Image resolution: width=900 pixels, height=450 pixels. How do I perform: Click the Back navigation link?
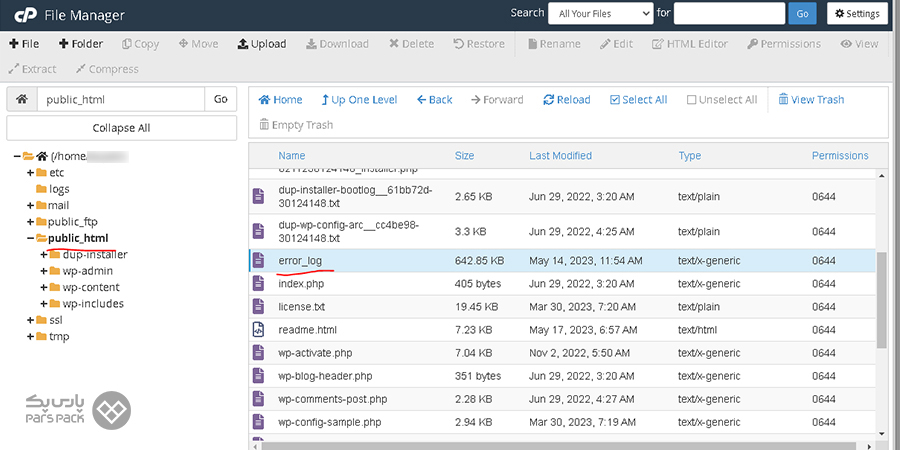(435, 99)
